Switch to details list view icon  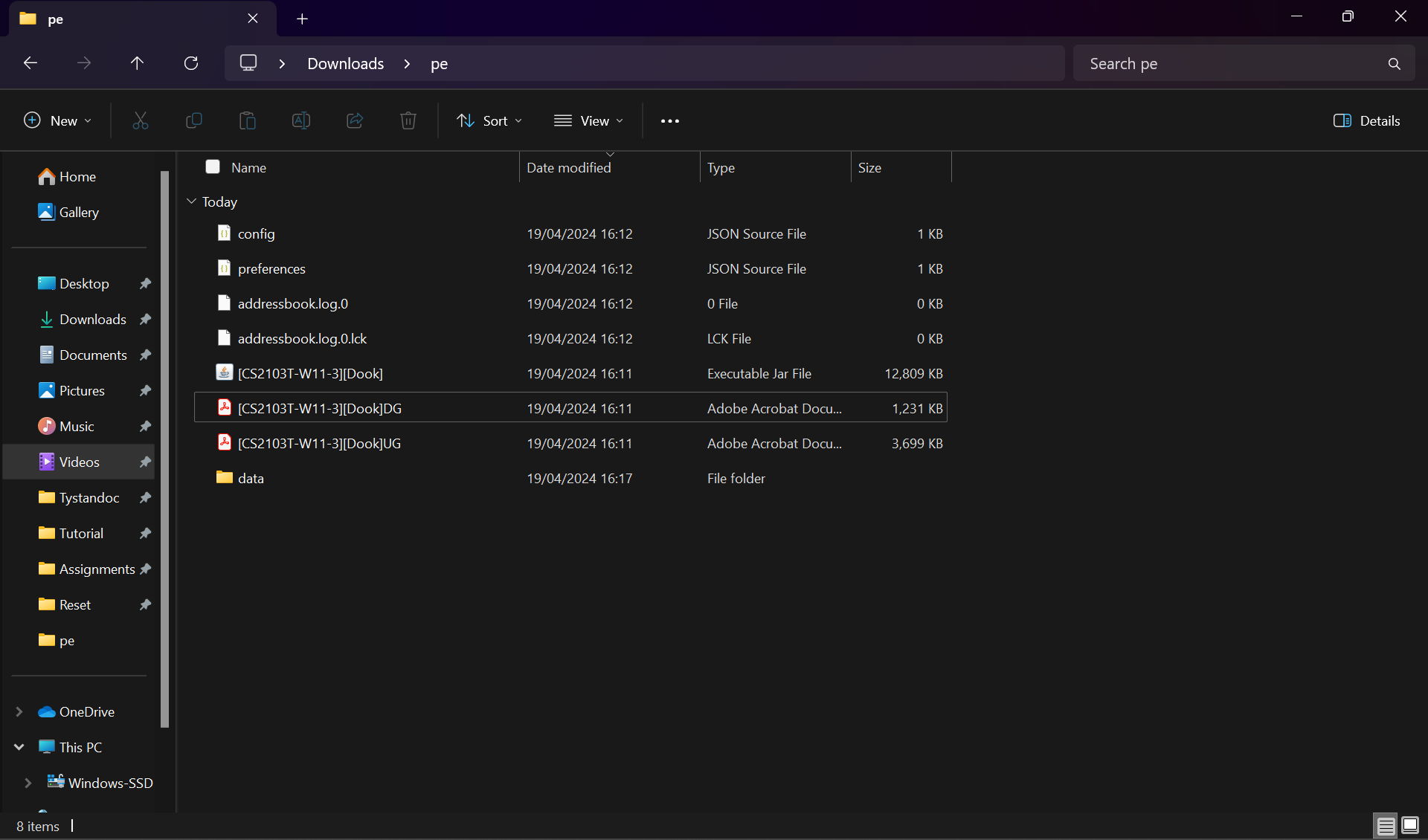[1386, 825]
